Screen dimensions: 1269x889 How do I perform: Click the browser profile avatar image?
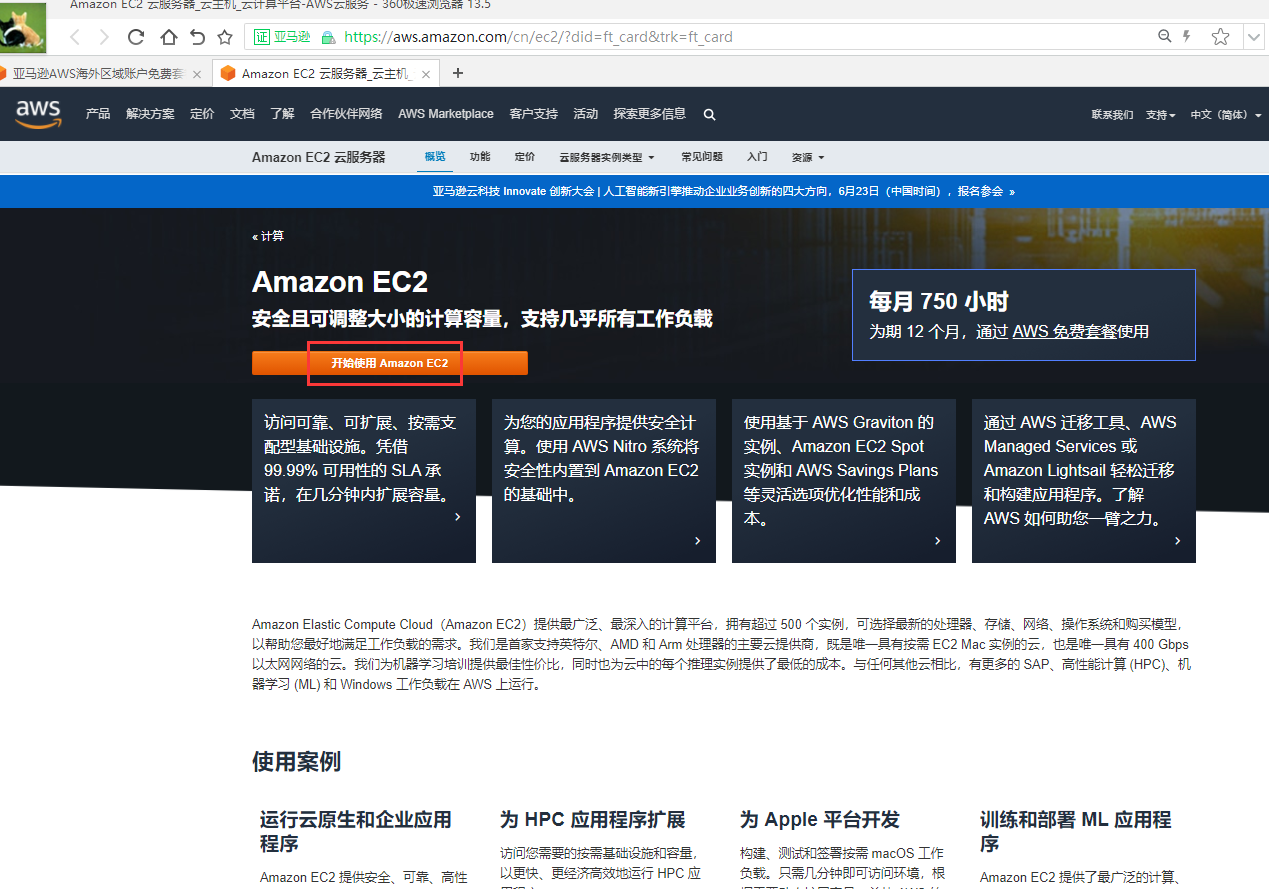[x=23, y=27]
